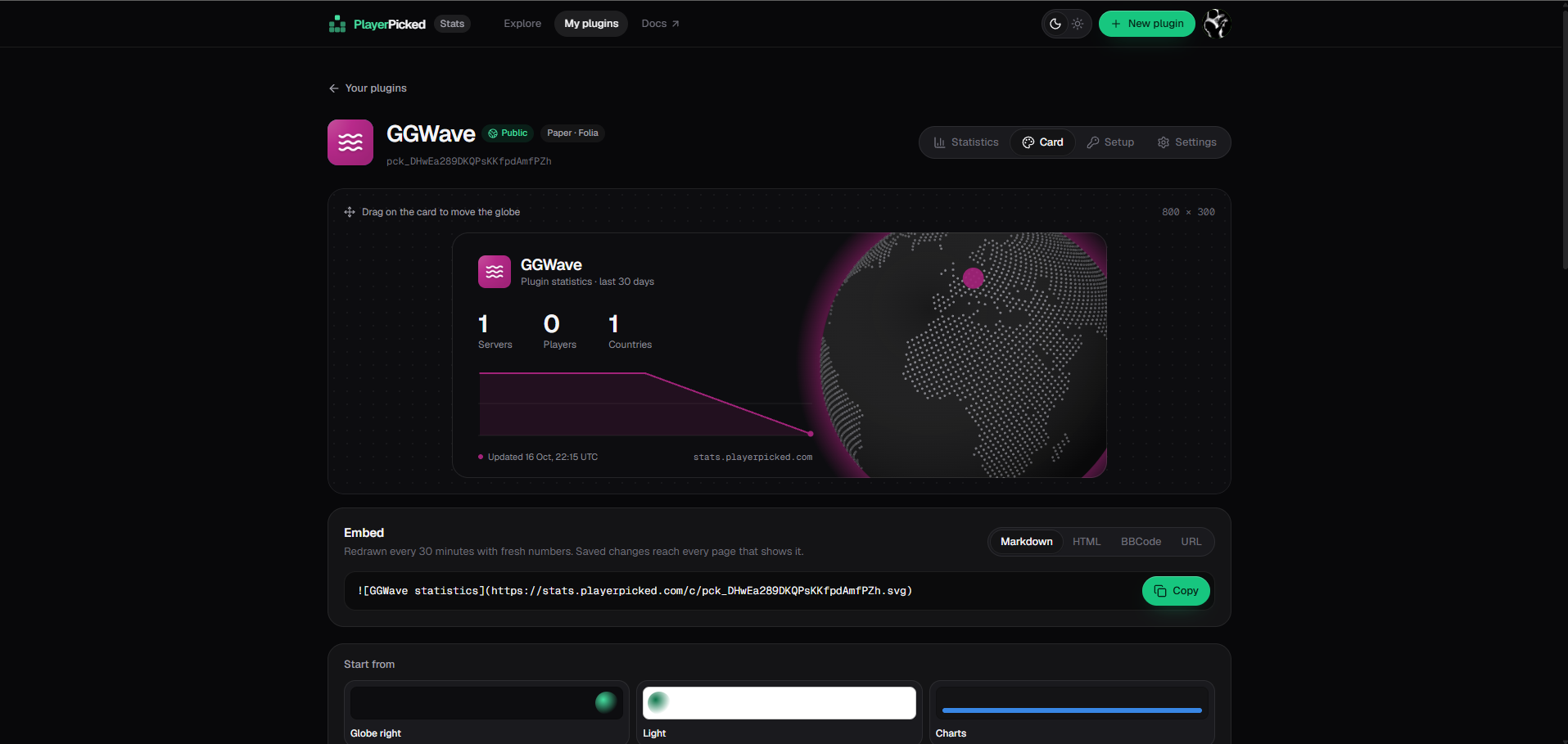The width and height of the screenshot is (1568, 744).
Task: Switch to light theme sun icon
Action: point(1078,24)
